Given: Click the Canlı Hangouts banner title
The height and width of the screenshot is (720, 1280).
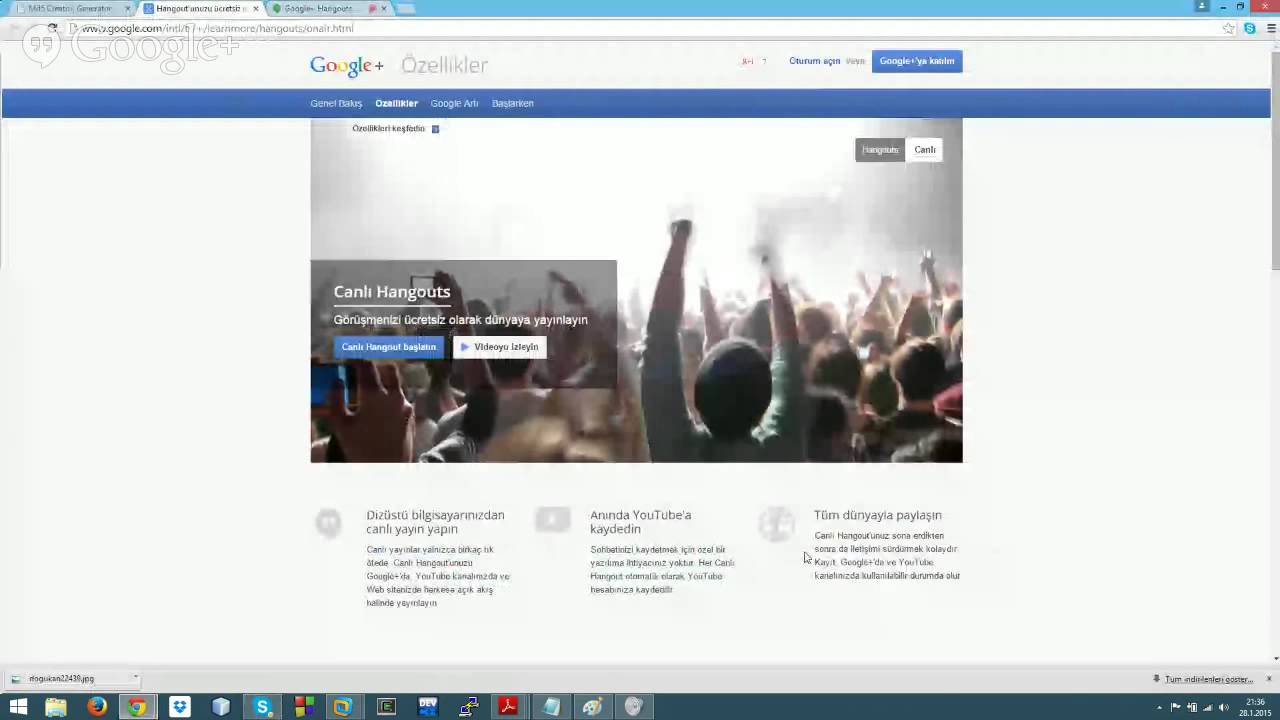Looking at the screenshot, I should click(392, 292).
